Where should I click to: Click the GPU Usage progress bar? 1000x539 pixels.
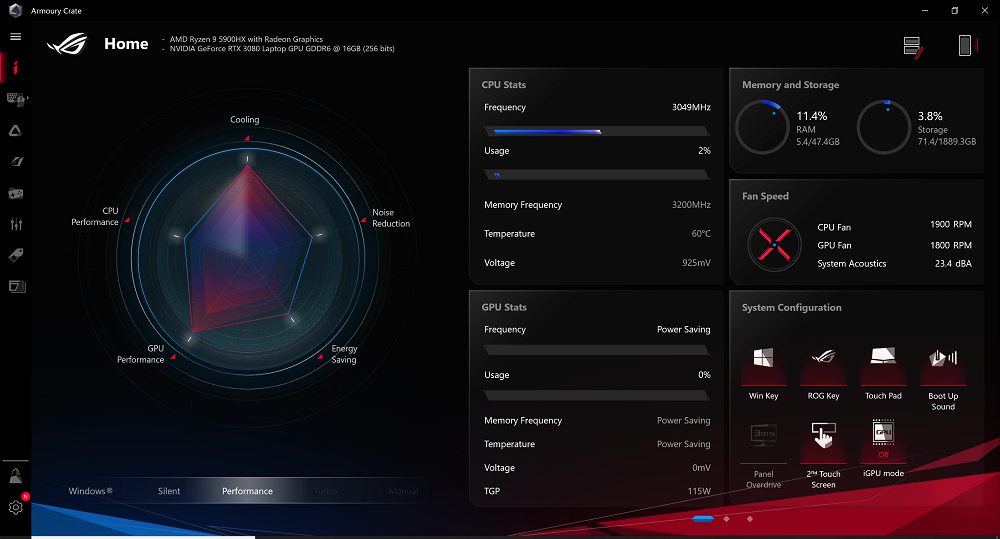coord(596,395)
